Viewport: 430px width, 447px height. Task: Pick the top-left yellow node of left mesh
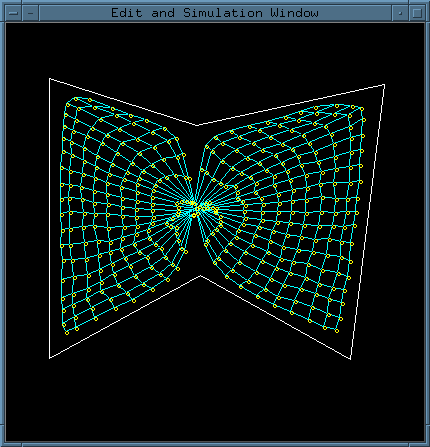pos(76,99)
